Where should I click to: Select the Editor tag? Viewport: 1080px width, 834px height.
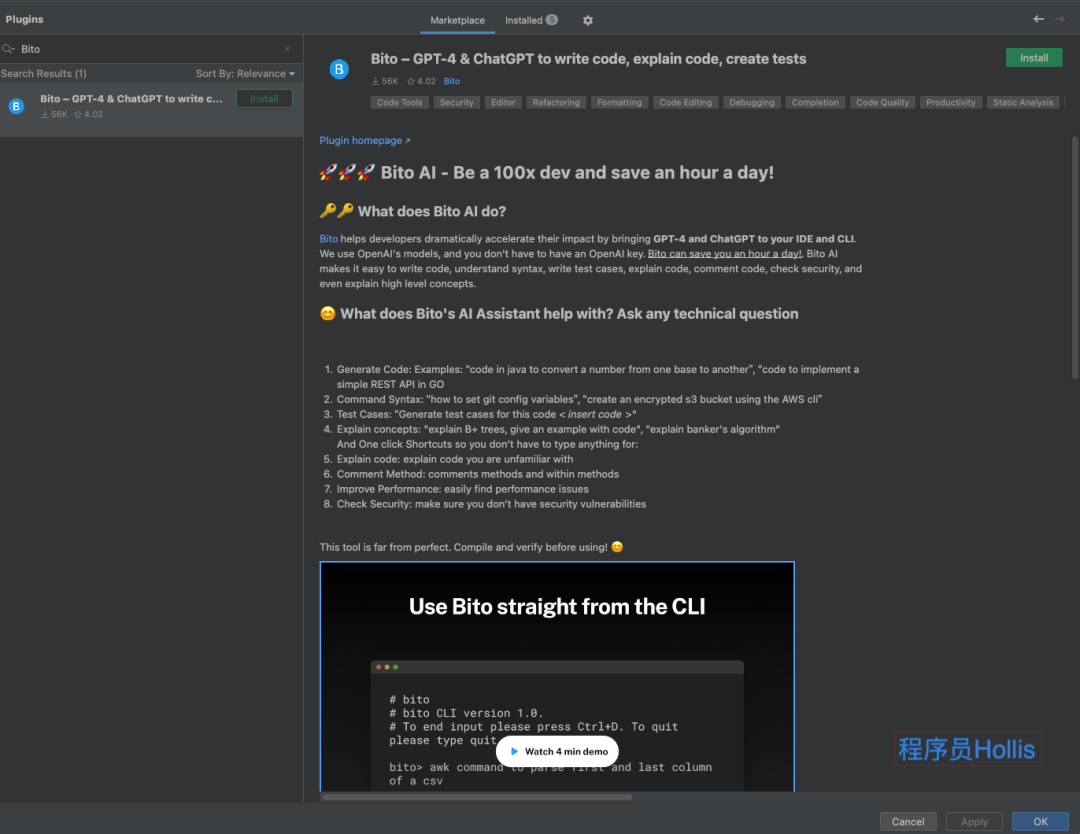coord(503,103)
